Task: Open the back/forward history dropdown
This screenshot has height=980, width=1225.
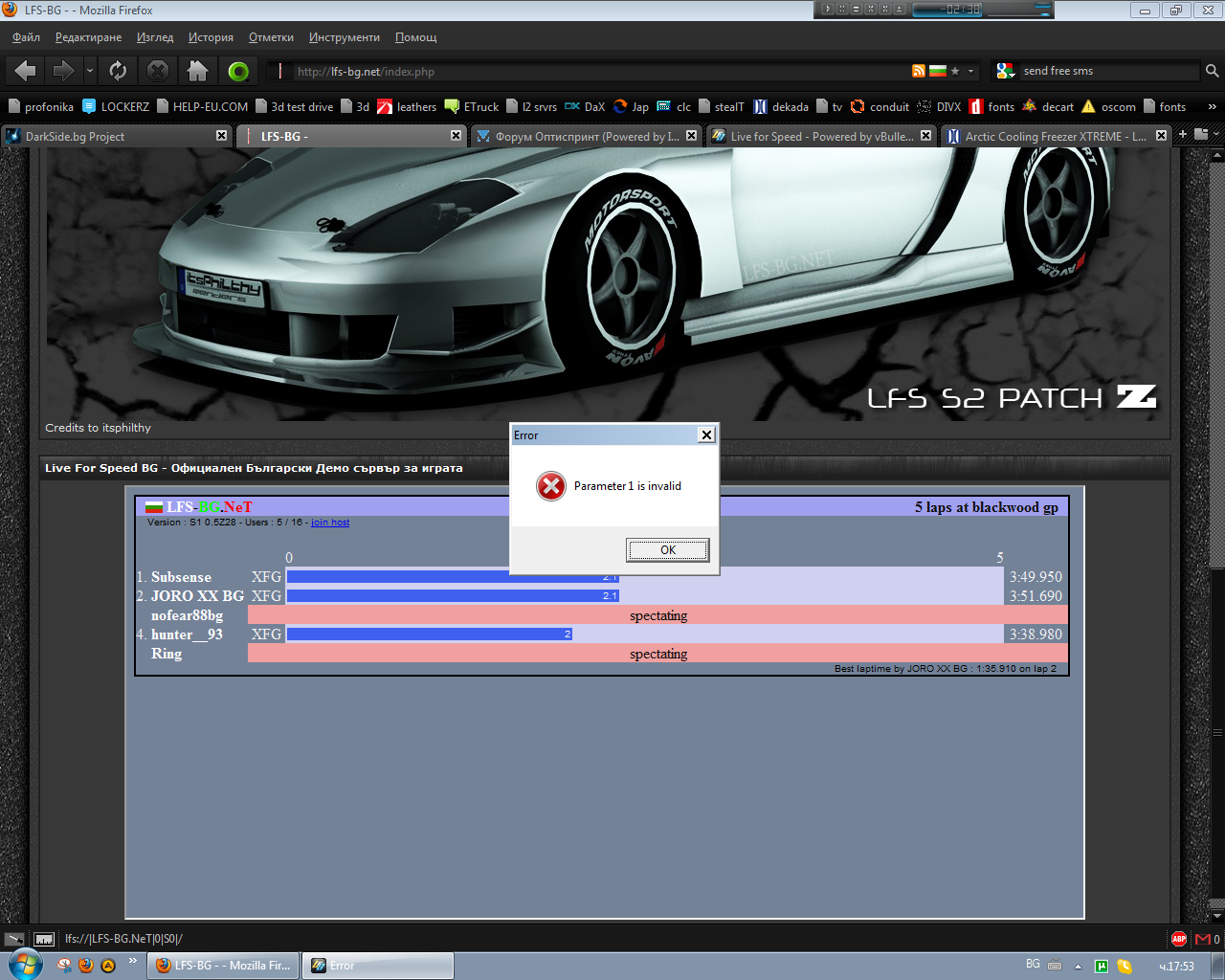Action: pos(90,71)
